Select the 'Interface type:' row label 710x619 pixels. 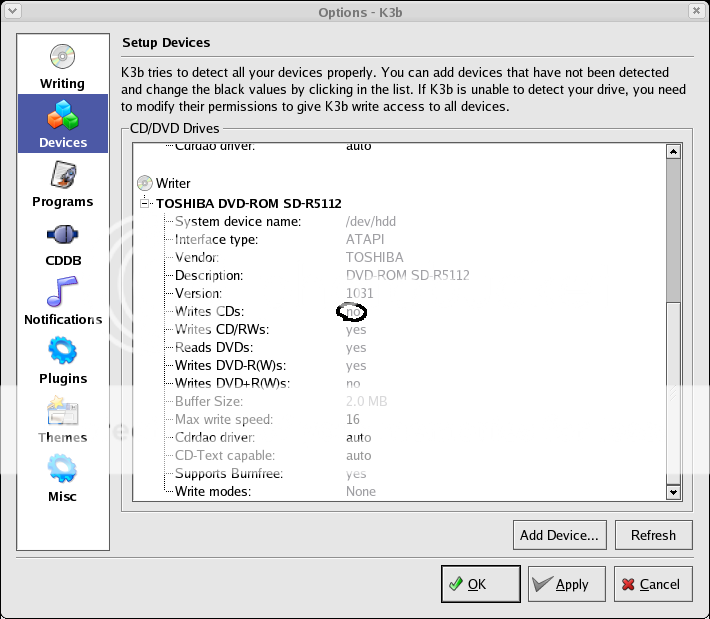216,239
